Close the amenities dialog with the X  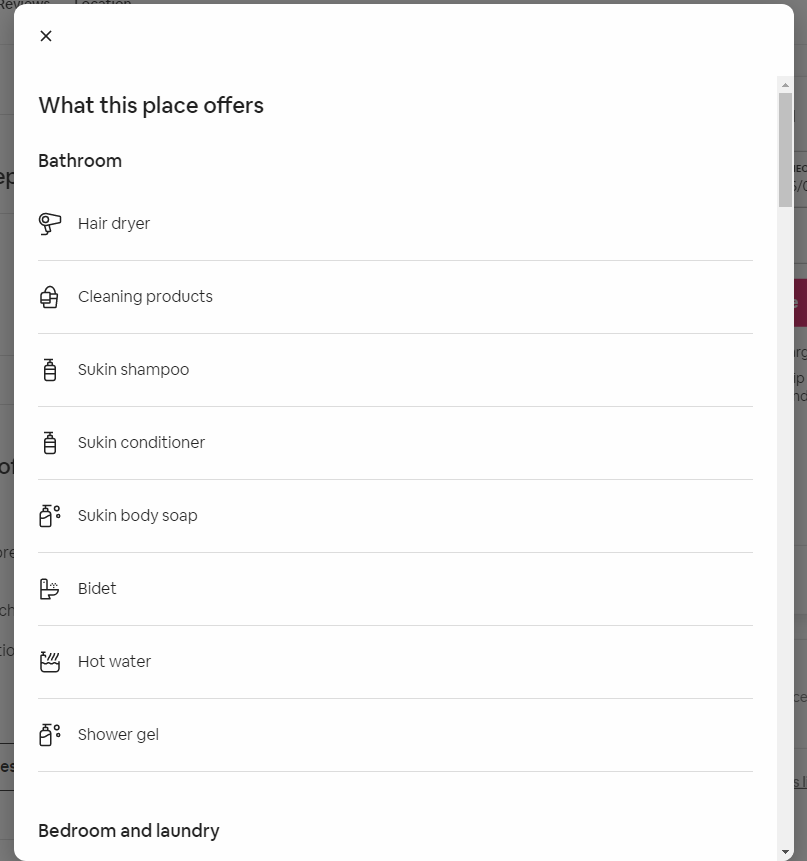point(46,36)
